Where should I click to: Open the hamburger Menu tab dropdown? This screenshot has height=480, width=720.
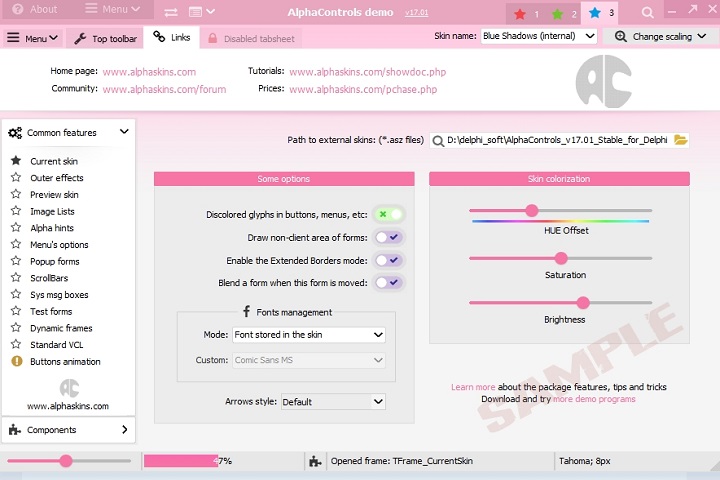[x=32, y=39]
